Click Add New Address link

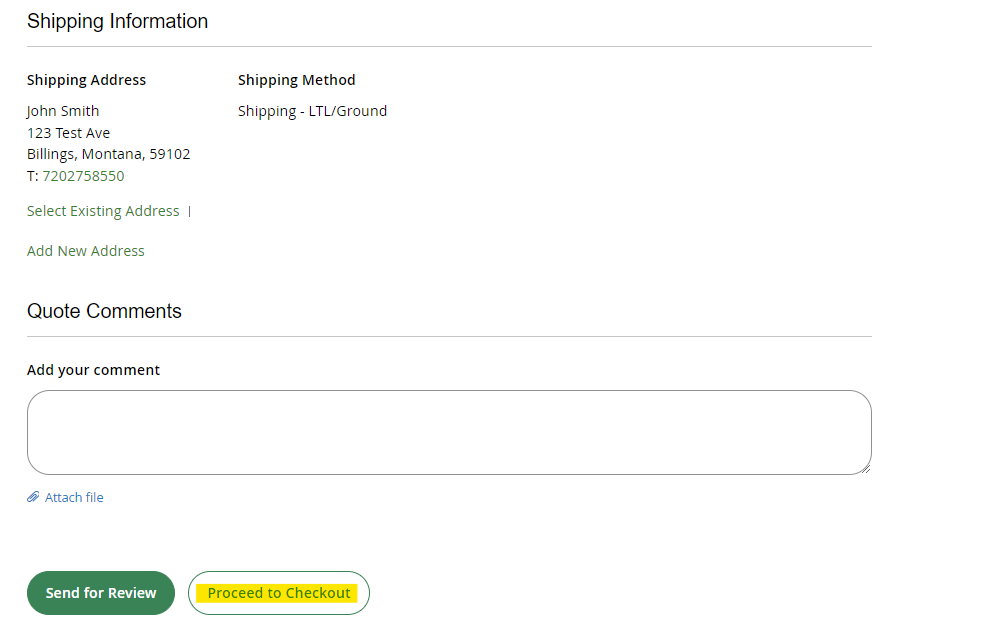[x=86, y=251]
